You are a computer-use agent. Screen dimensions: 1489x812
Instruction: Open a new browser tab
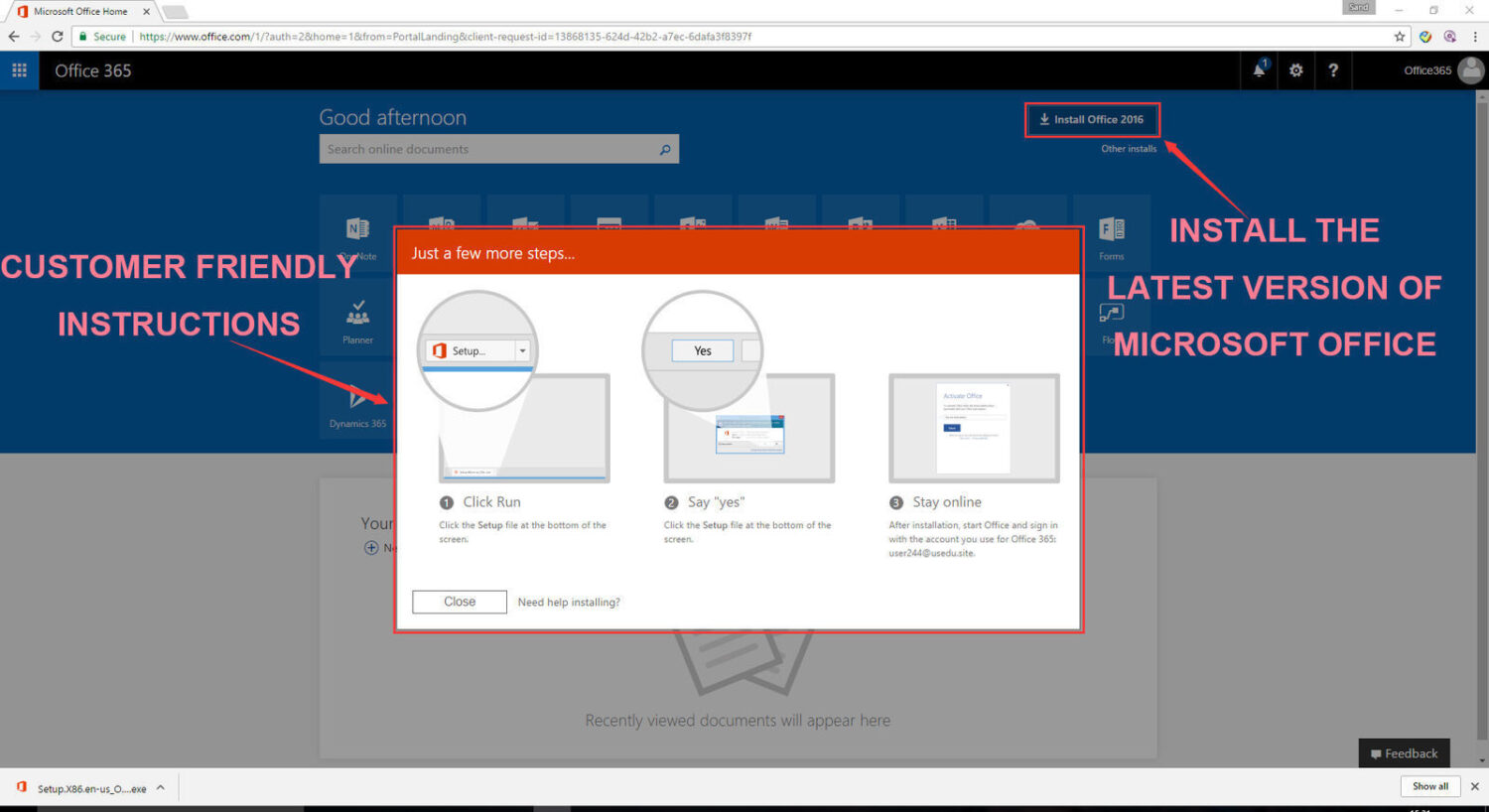(174, 12)
